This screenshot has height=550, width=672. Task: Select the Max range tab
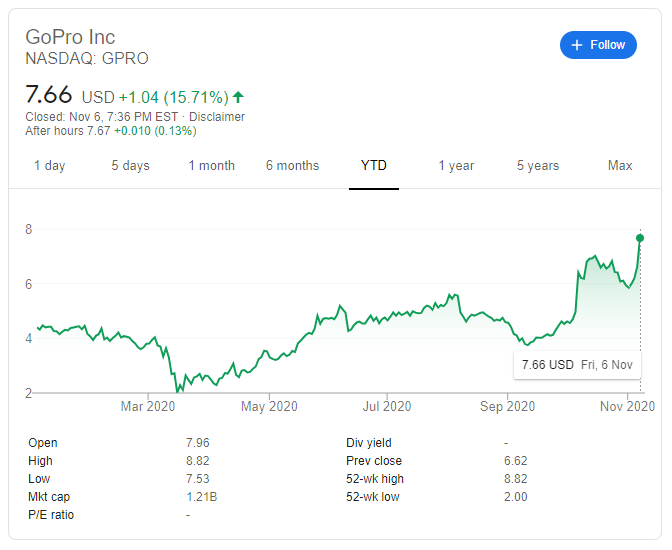coord(620,166)
